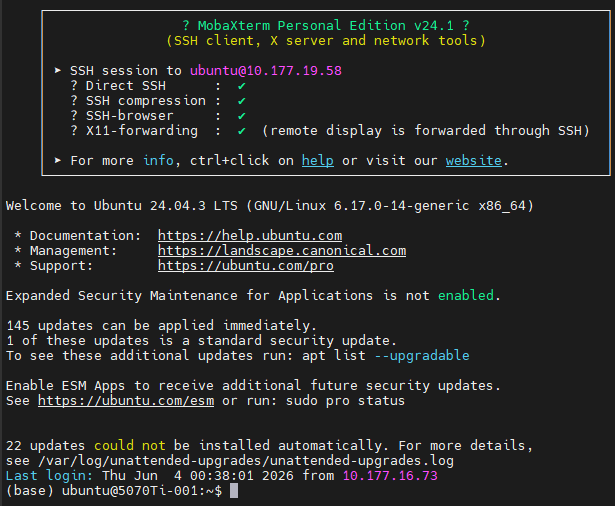Click the Enable ESM Apps line

(253, 386)
